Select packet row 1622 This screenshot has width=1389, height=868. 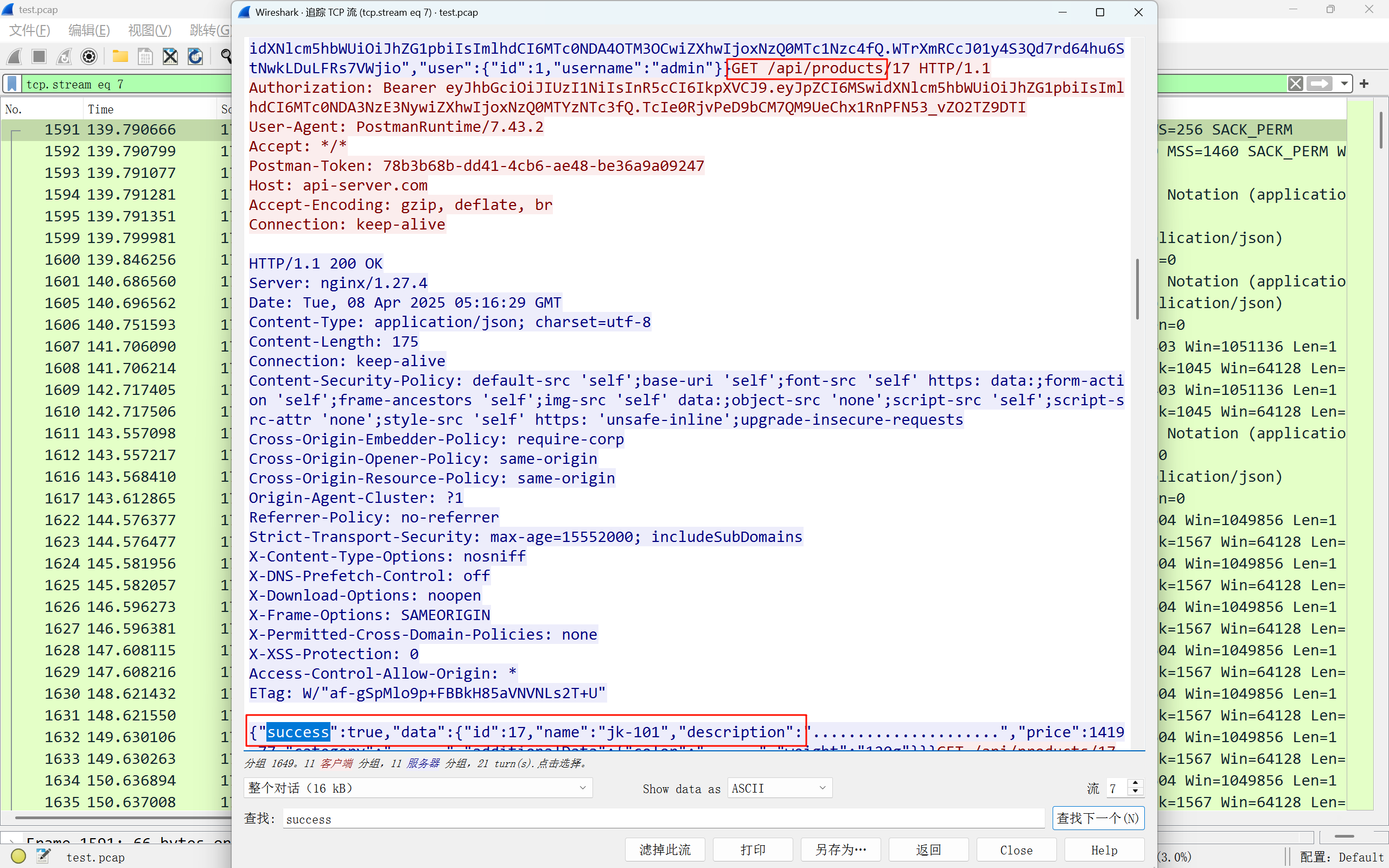tap(116, 520)
